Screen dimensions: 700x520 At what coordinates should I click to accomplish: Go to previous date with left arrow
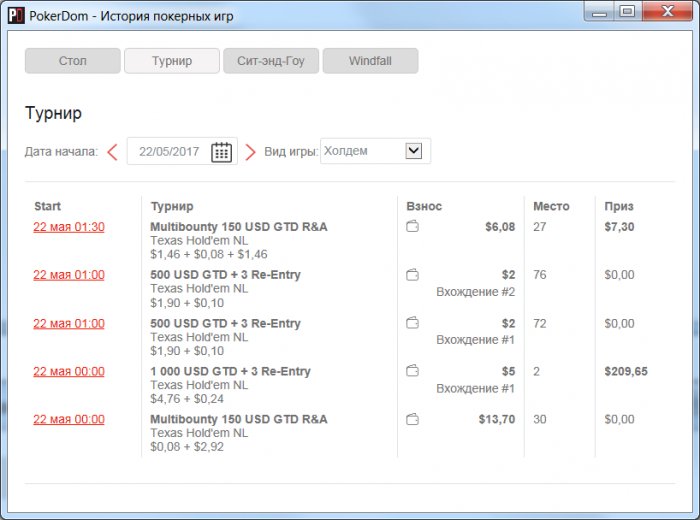tap(112, 152)
